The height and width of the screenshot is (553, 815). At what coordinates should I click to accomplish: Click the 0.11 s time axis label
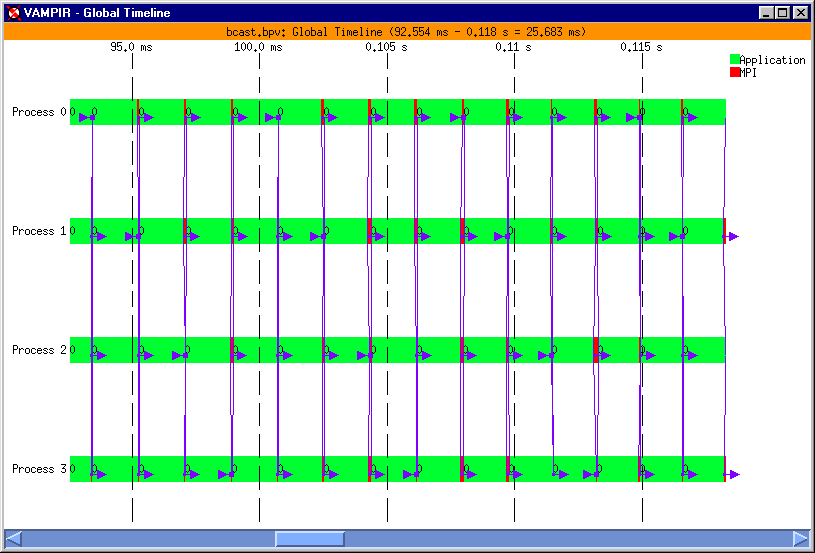(x=514, y=47)
